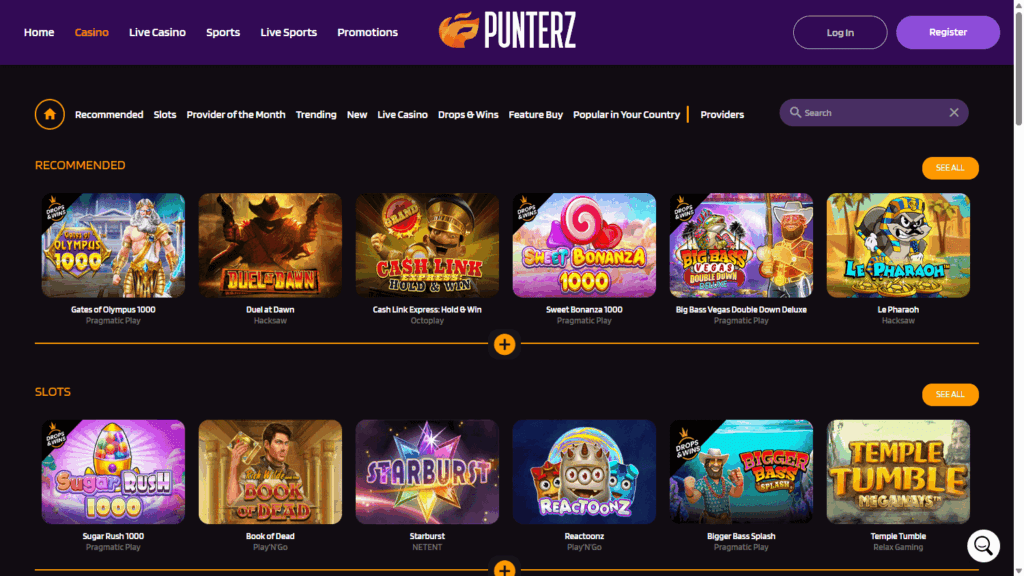Screen dimensions: 1024x576
Task: Open Gates of Olympus 1000 game
Action: (x=113, y=245)
